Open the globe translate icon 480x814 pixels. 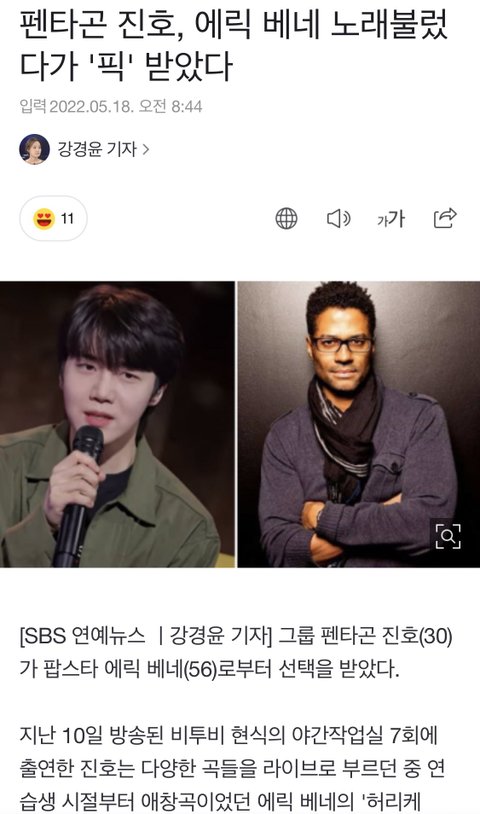point(286,219)
